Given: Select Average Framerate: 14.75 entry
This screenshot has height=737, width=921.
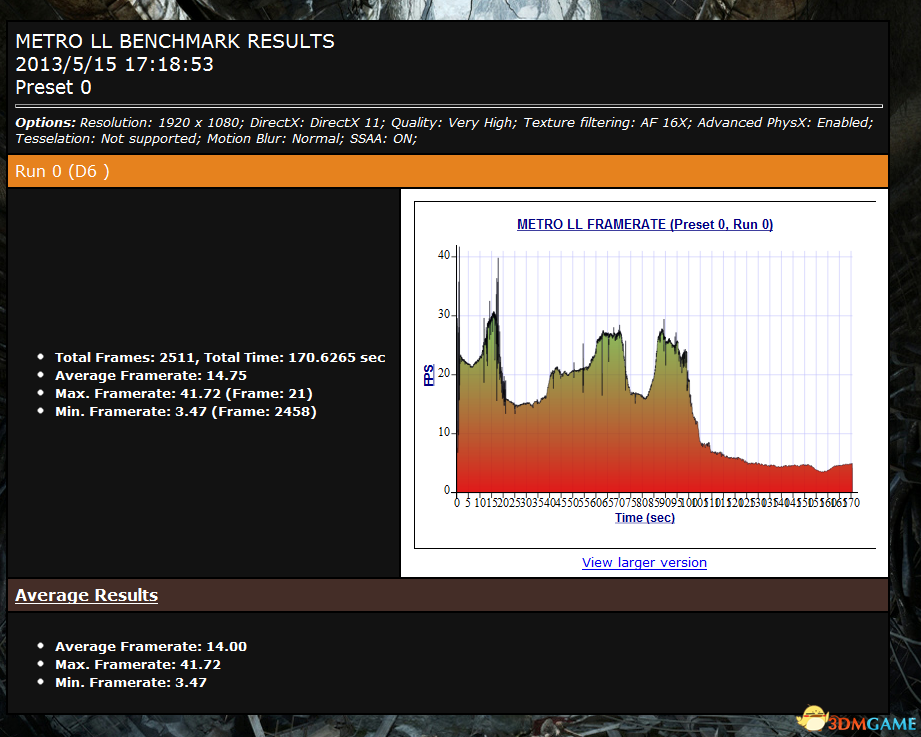Looking at the screenshot, I should click(x=151, y=376).
